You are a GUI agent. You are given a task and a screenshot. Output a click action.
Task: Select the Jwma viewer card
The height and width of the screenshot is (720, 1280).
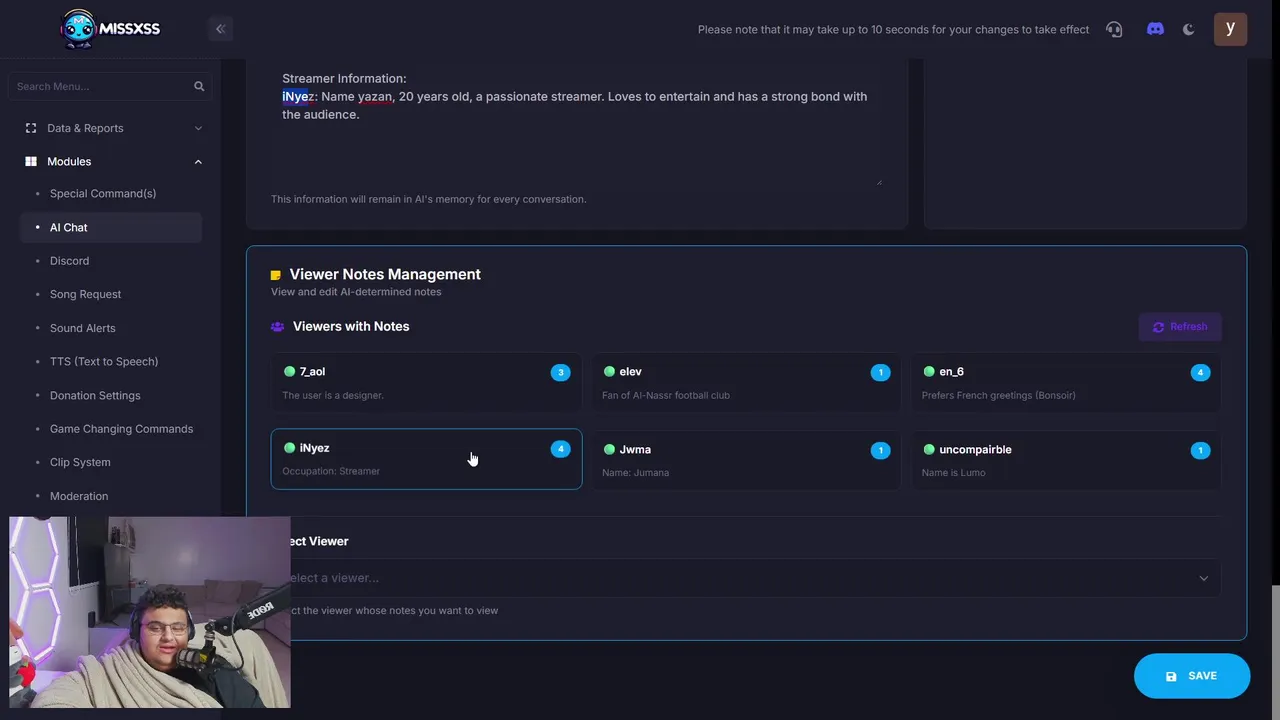pyautogui.click(x=746, y=460)
